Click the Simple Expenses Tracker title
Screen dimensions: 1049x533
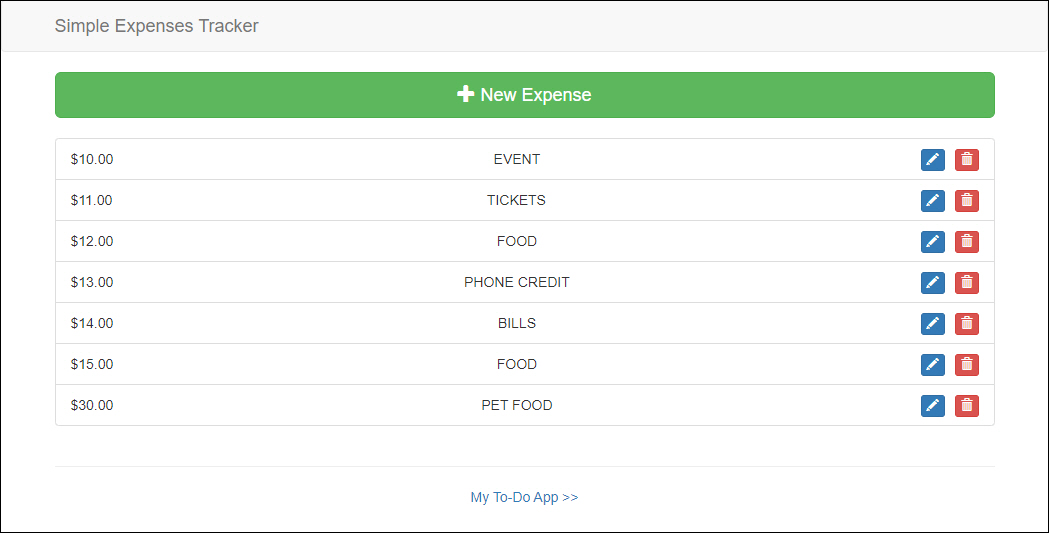pyautogui.click(x=157, y=25)
